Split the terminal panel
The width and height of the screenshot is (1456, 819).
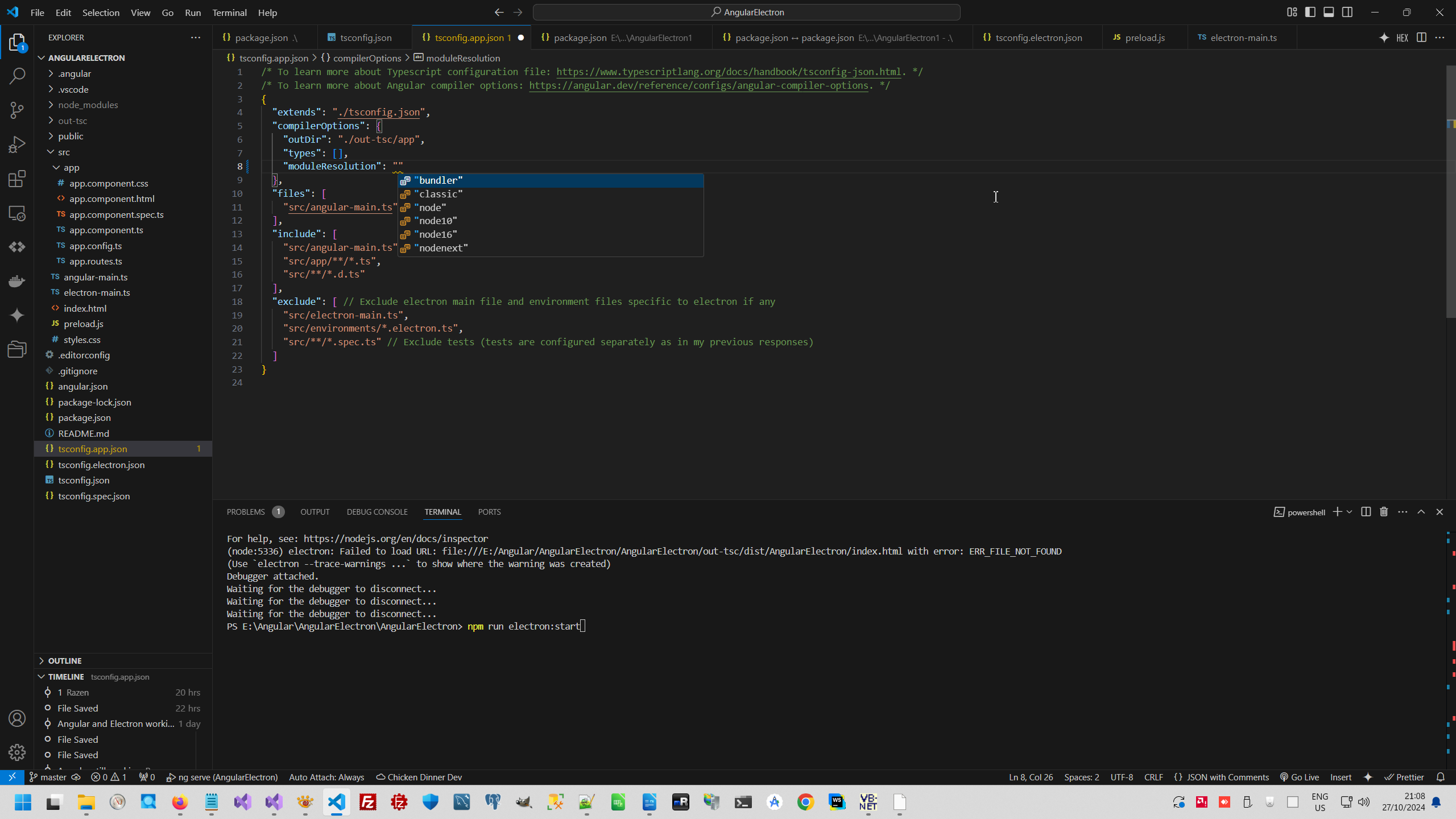[1366, 512]
